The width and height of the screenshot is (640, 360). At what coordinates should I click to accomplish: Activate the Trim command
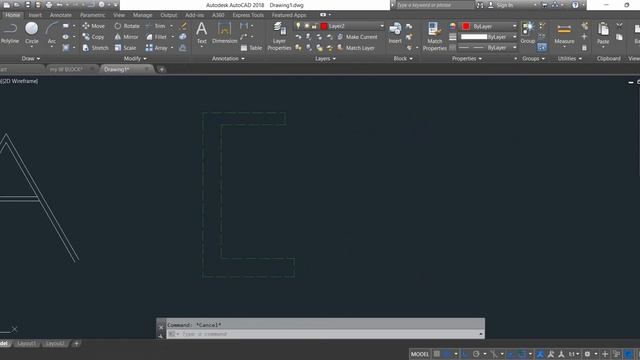pos(156,26)
